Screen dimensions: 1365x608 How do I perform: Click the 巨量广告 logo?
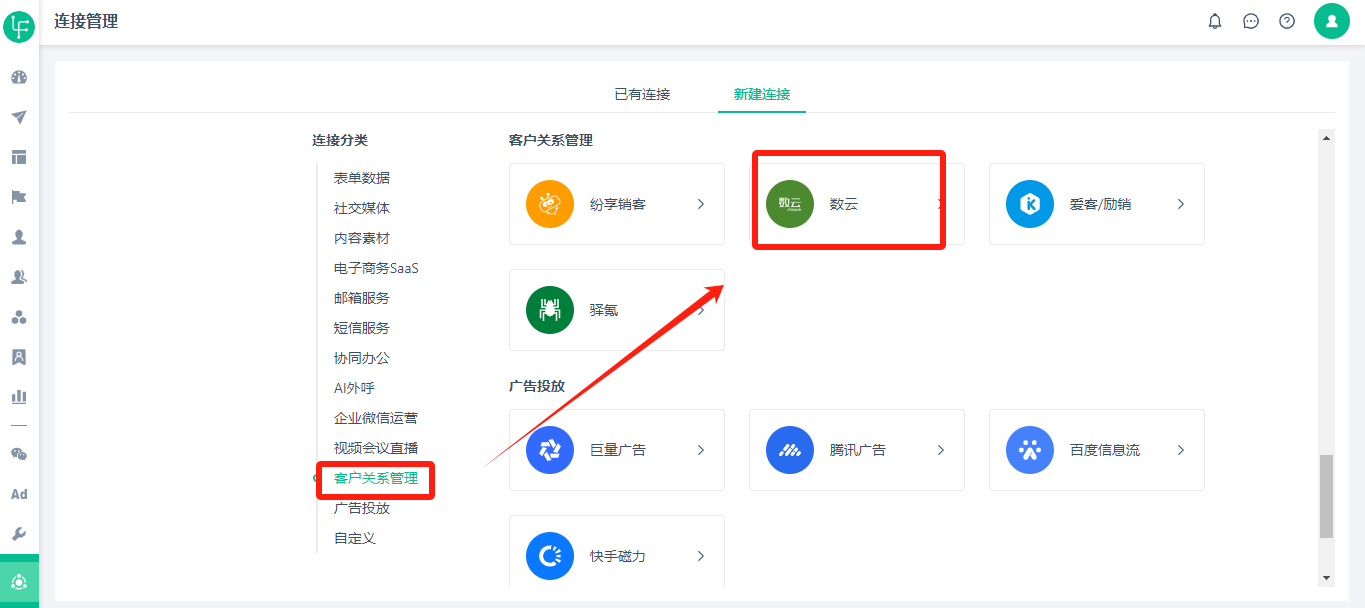pyautogui.click(x=550, y=450)
